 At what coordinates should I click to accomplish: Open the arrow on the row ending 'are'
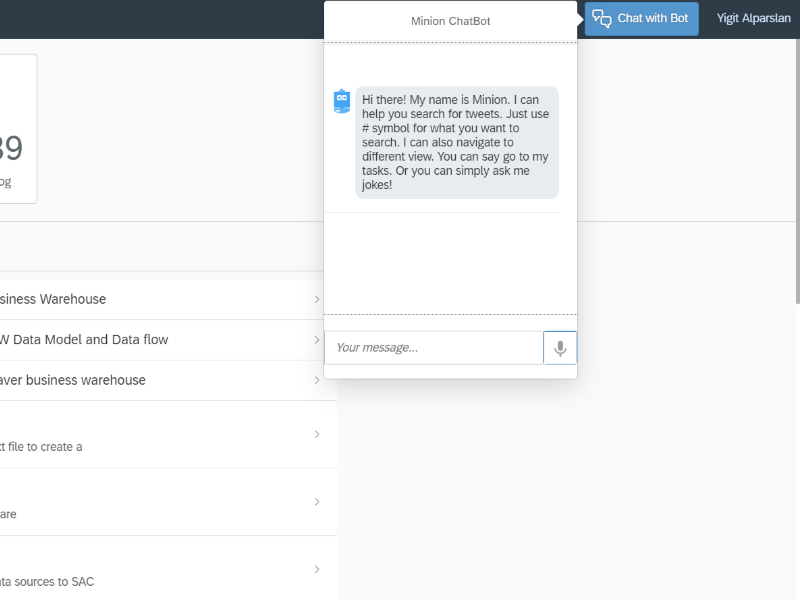click(317, 501)
